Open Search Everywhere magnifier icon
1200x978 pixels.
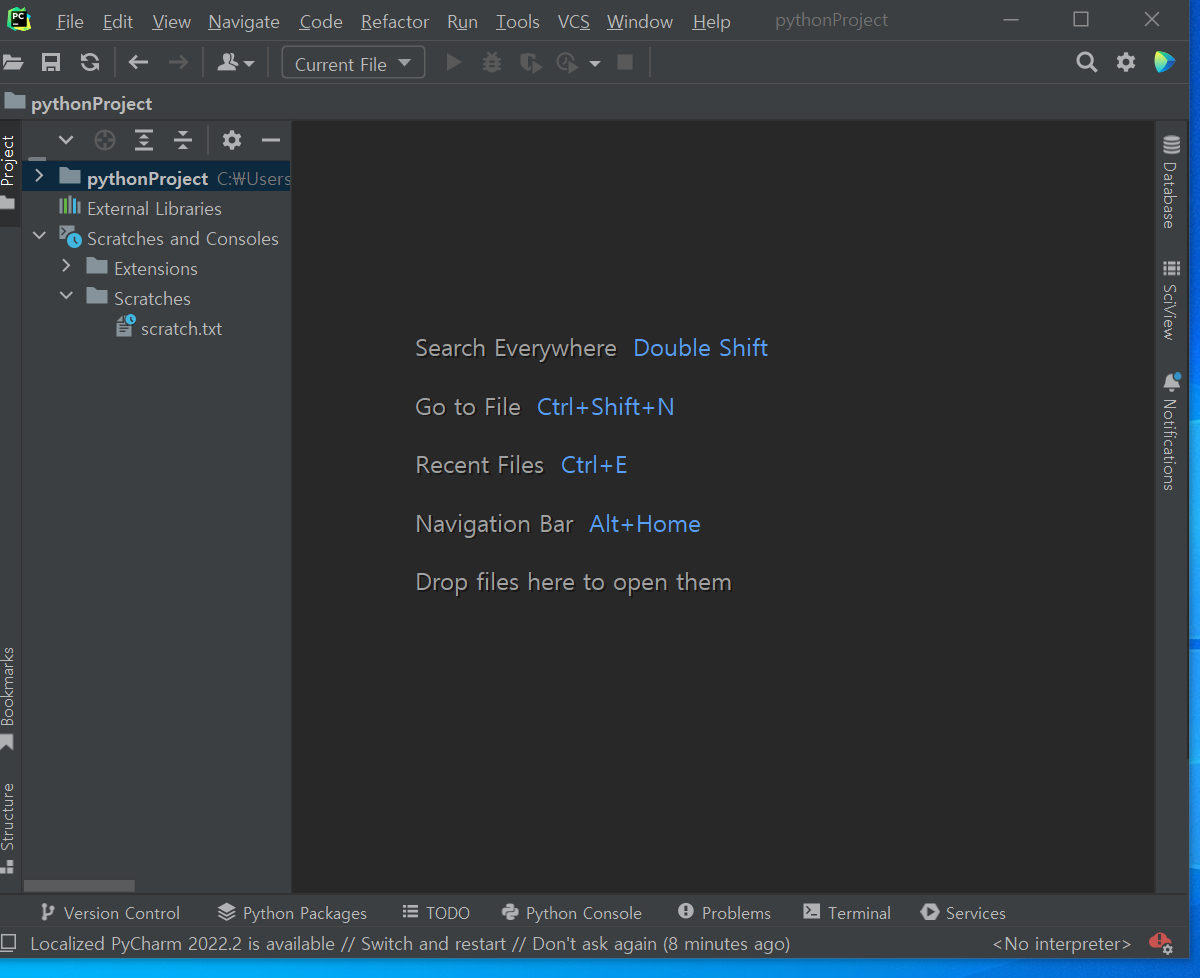coord(1087,63)
